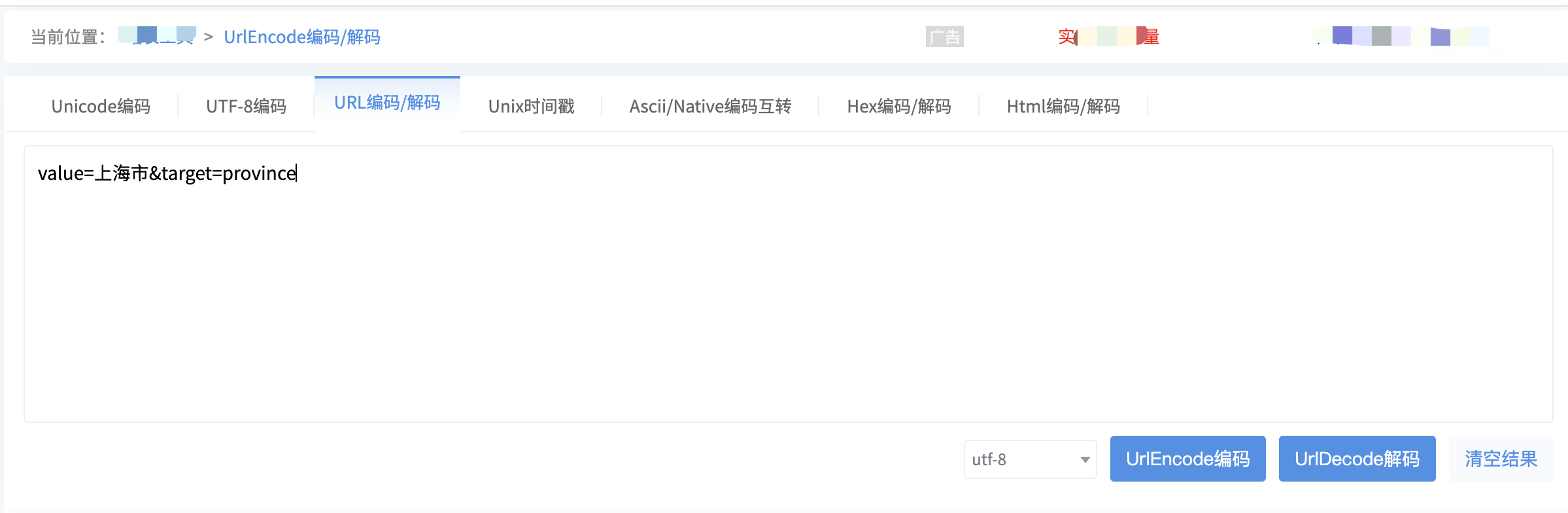Select the URL编码/解码 tab

(387, 103)
